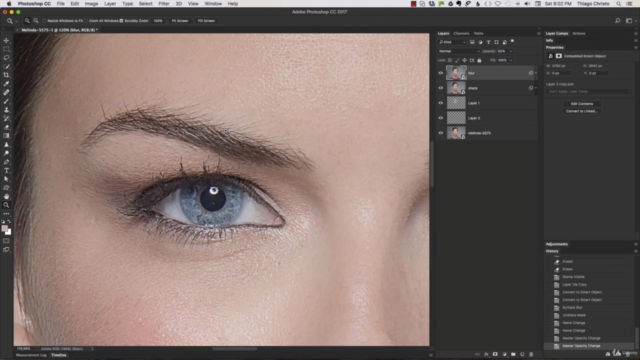Click lock position icon in Layers
The image size is (640, 360).
464,60
